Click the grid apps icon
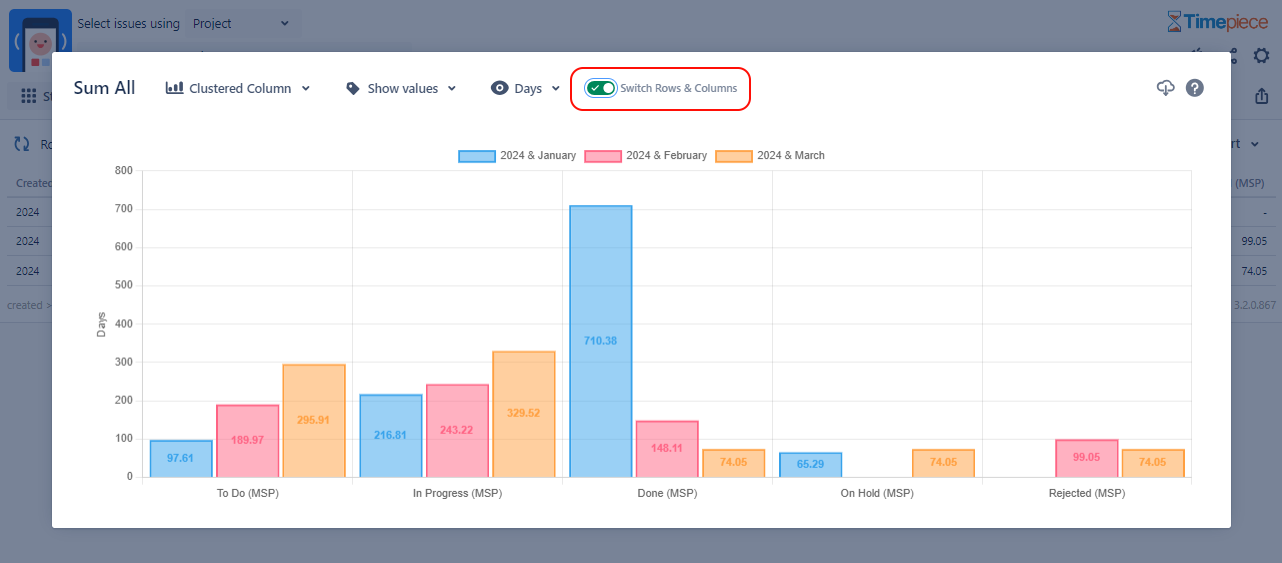 (29, 97)
